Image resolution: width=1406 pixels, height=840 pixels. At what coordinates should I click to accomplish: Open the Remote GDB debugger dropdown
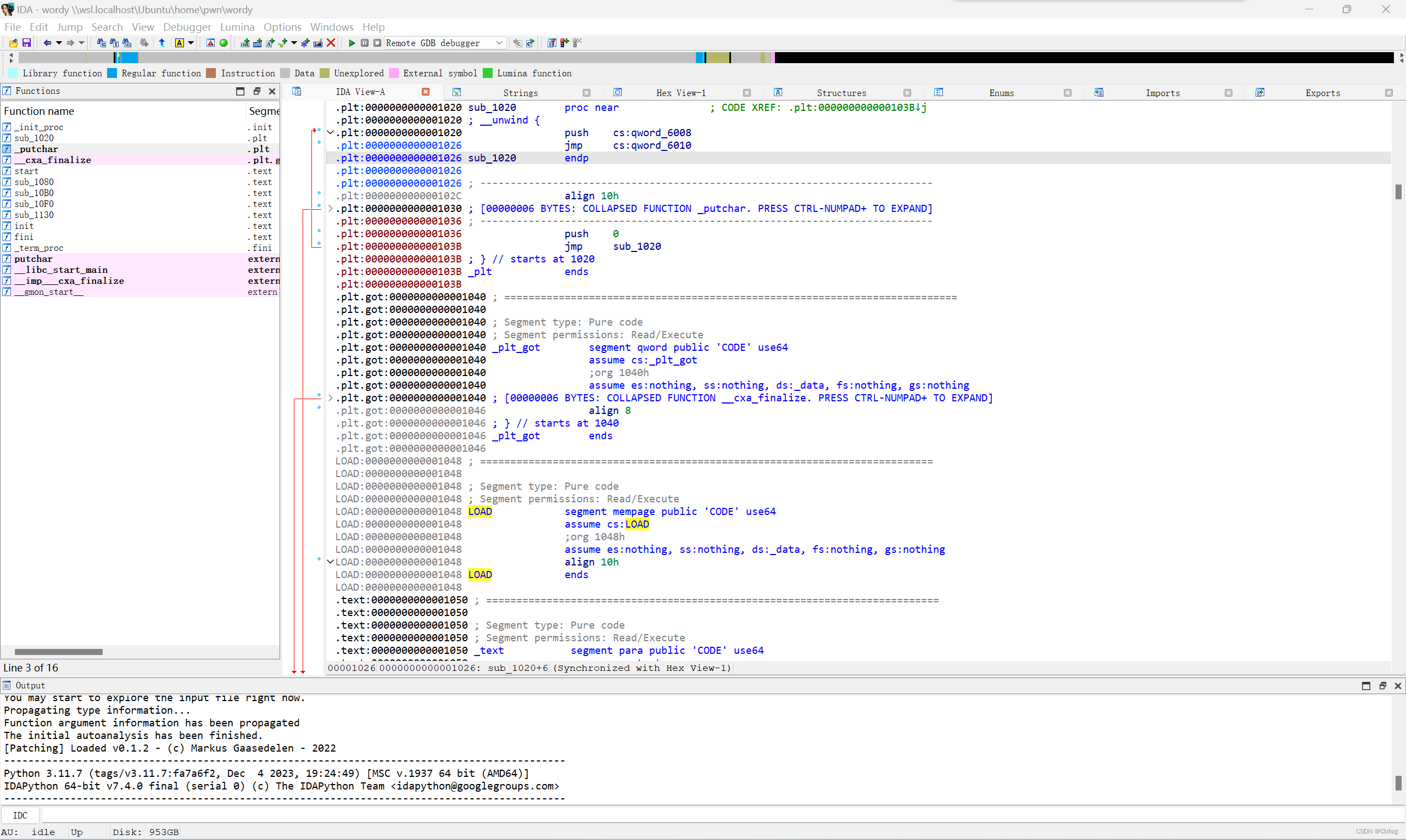click(x=498, y=42)
